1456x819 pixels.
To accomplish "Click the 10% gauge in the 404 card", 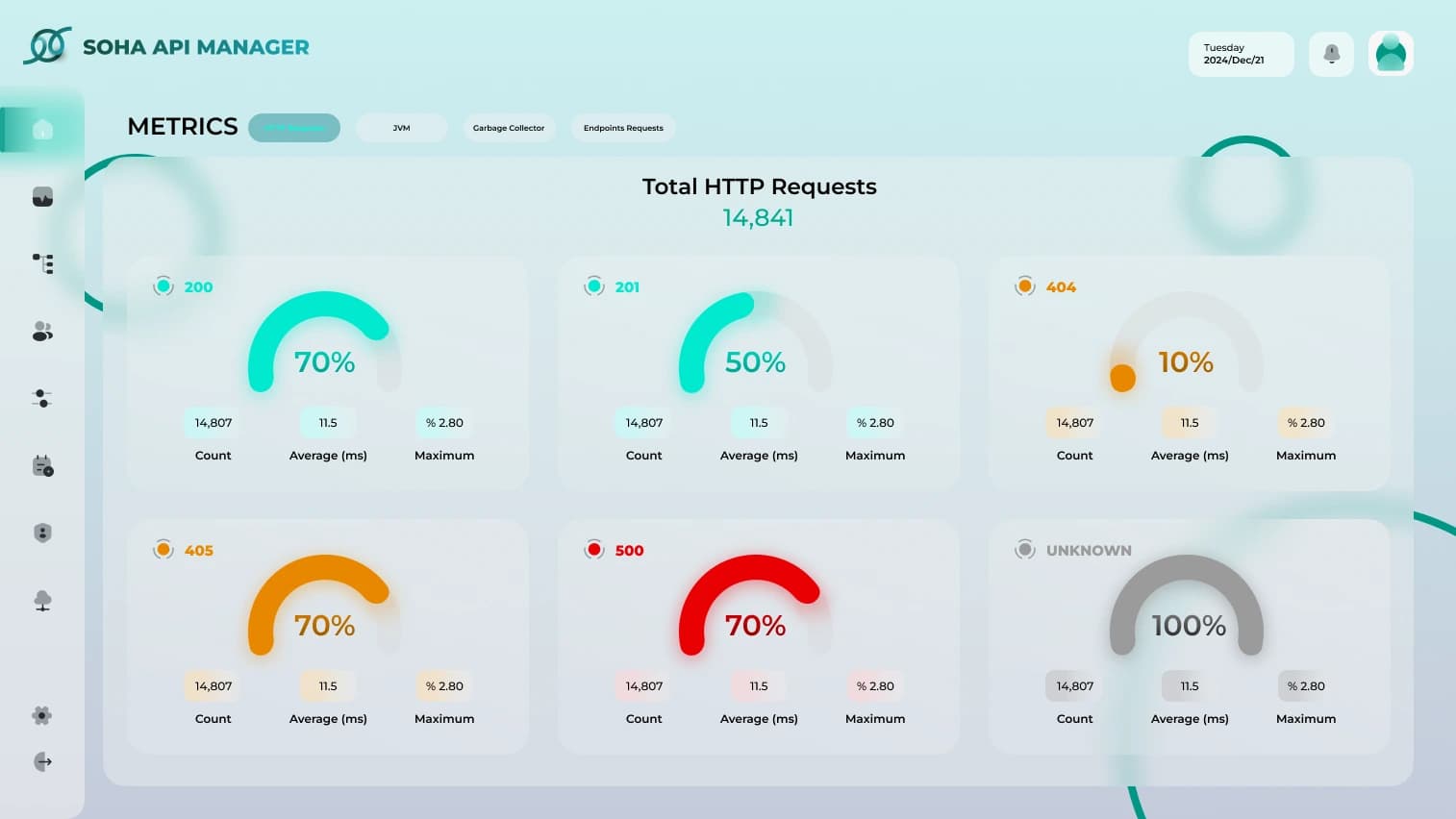I will click(1187, 343).
